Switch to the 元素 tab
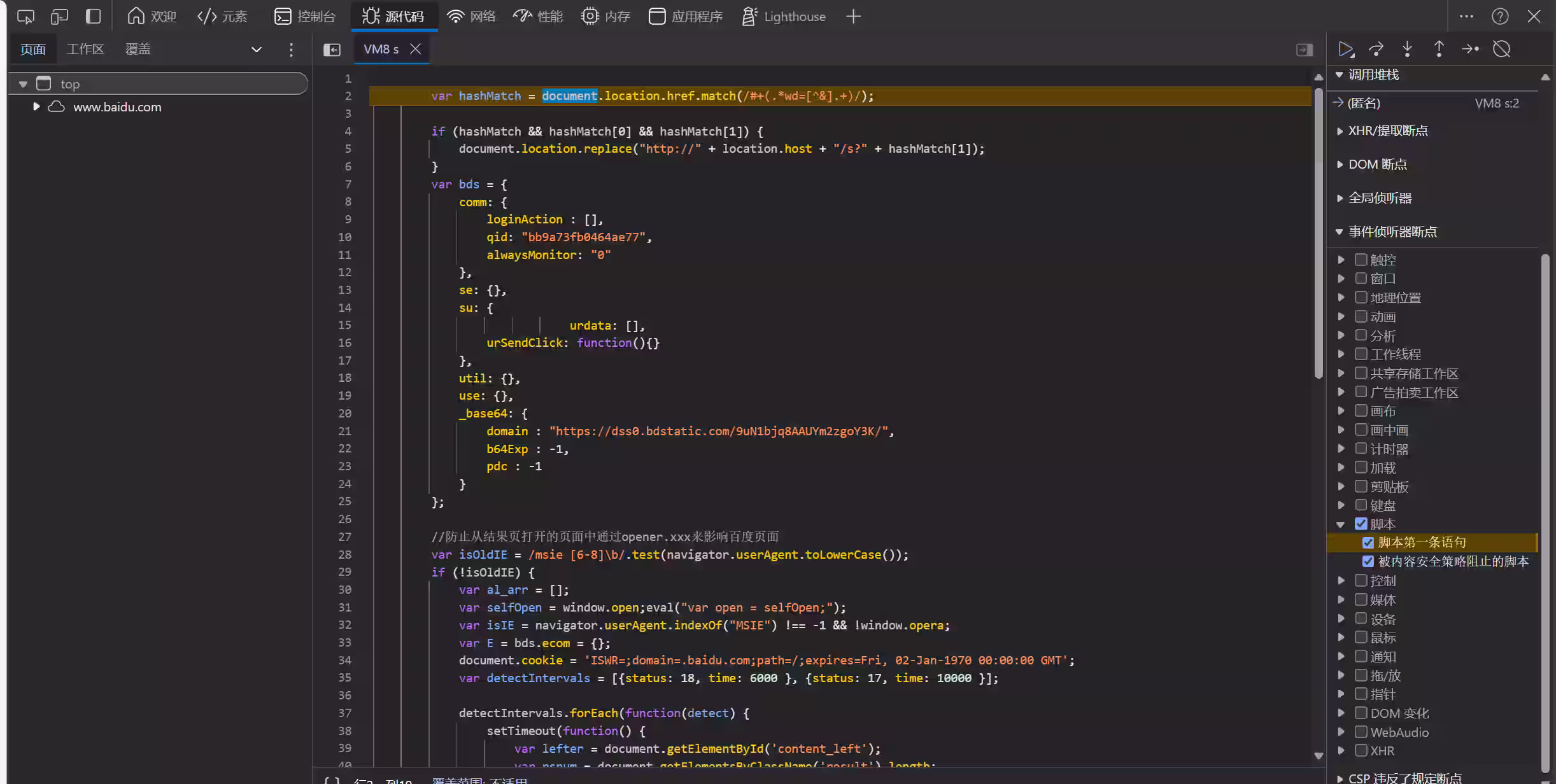 point(222,17)
